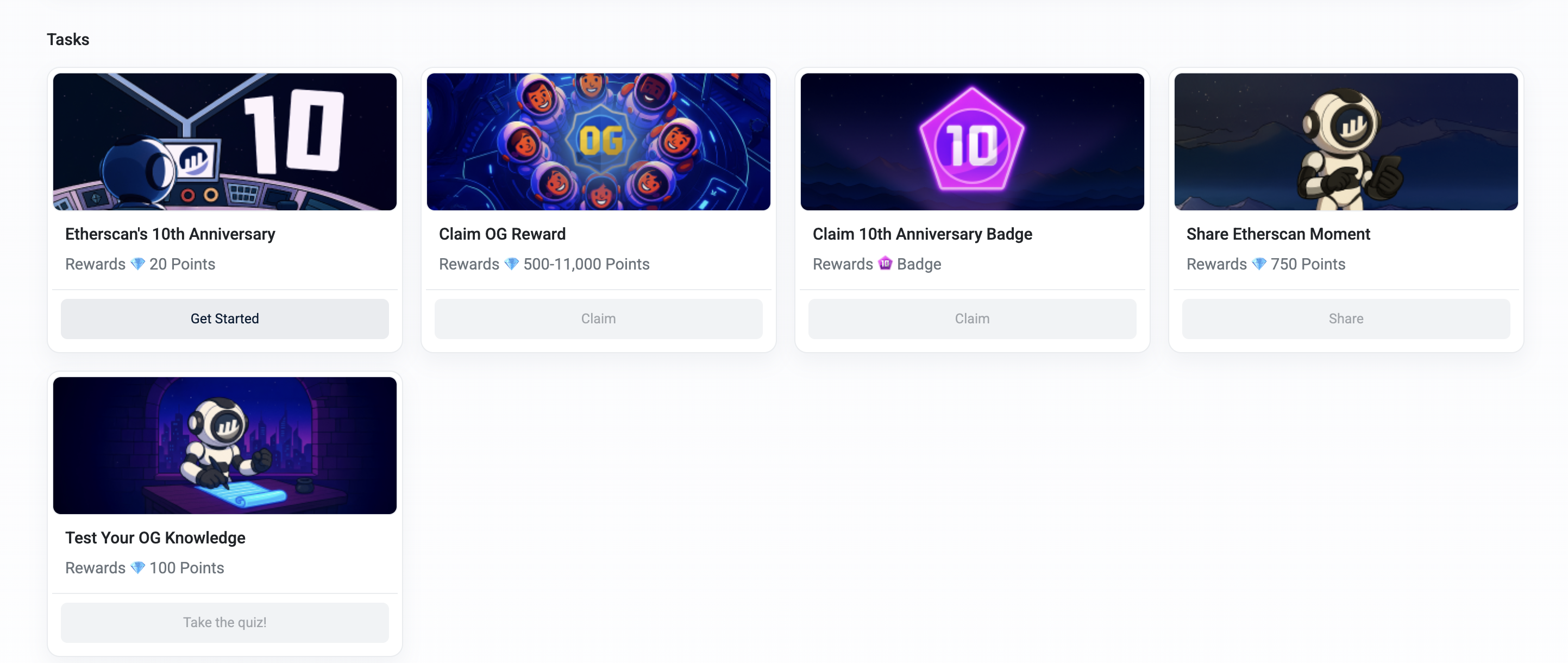The height and width of the screenshot is (663, 1568).
Task: Claim the OG Reward button
Action: (x=598, y=318)
